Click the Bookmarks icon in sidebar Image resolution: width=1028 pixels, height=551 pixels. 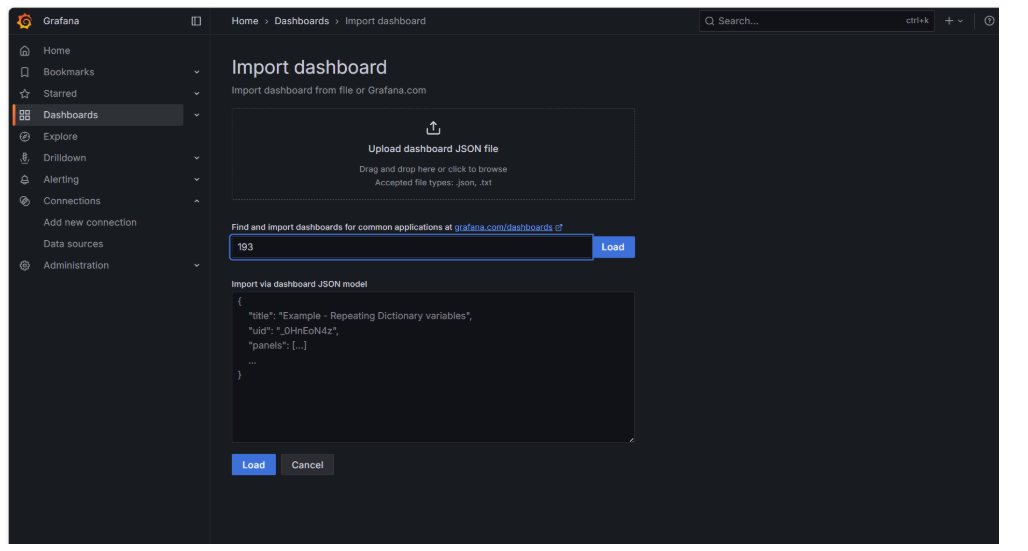pyautogui.click(x=25, y=72)
